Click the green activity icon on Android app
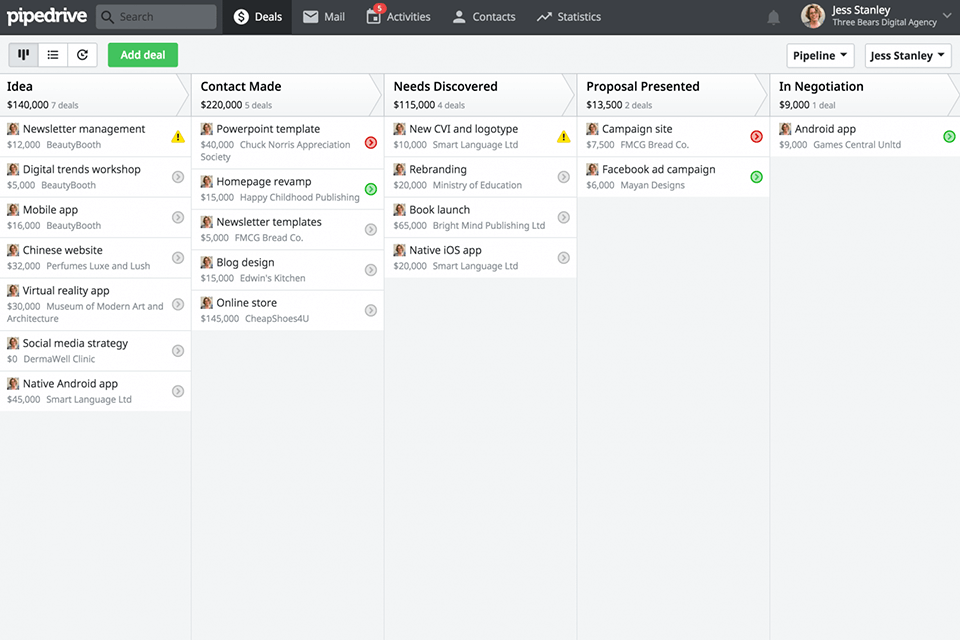 click(x=949, y=137)
